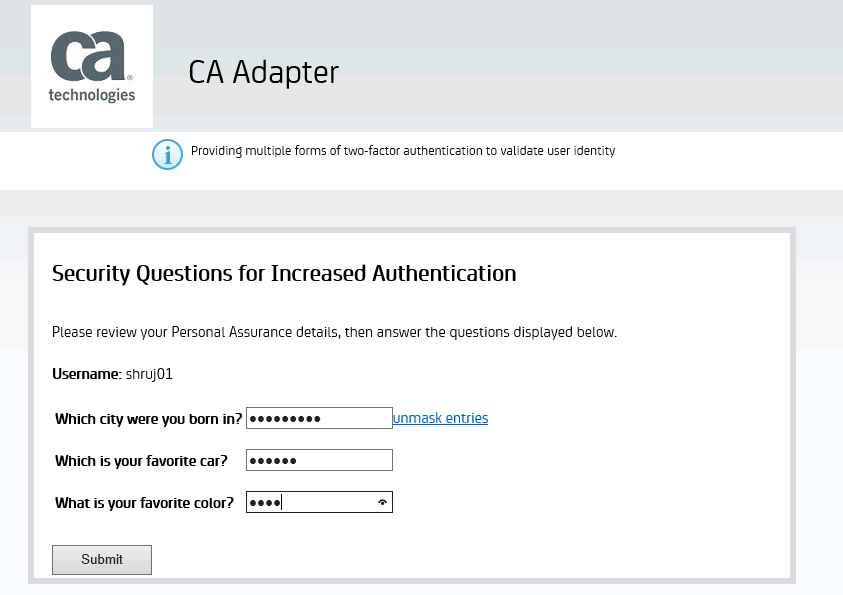Click the bold 'Username' label
This screenshot has width=843, height=595.
[x=87, y=374]
